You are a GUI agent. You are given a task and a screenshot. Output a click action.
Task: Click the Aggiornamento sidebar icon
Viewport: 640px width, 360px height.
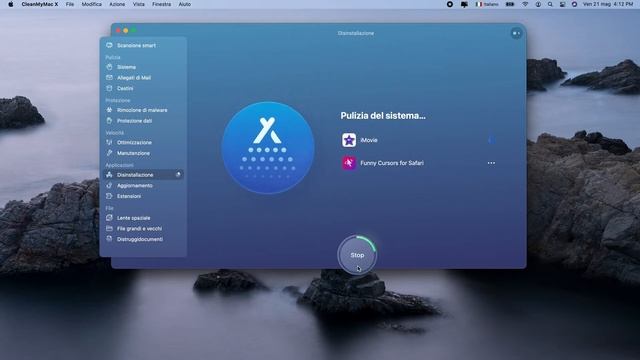click(109, 185)
